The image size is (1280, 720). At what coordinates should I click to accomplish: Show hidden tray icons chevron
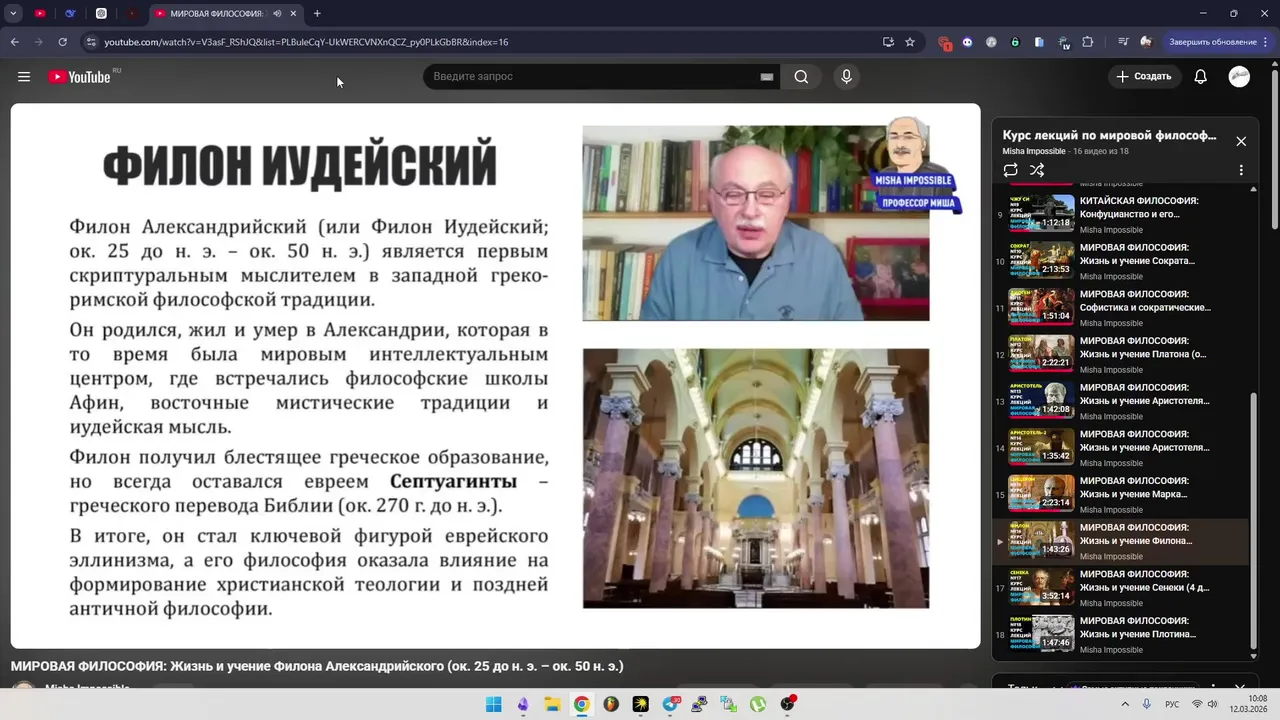[1125, 704]
